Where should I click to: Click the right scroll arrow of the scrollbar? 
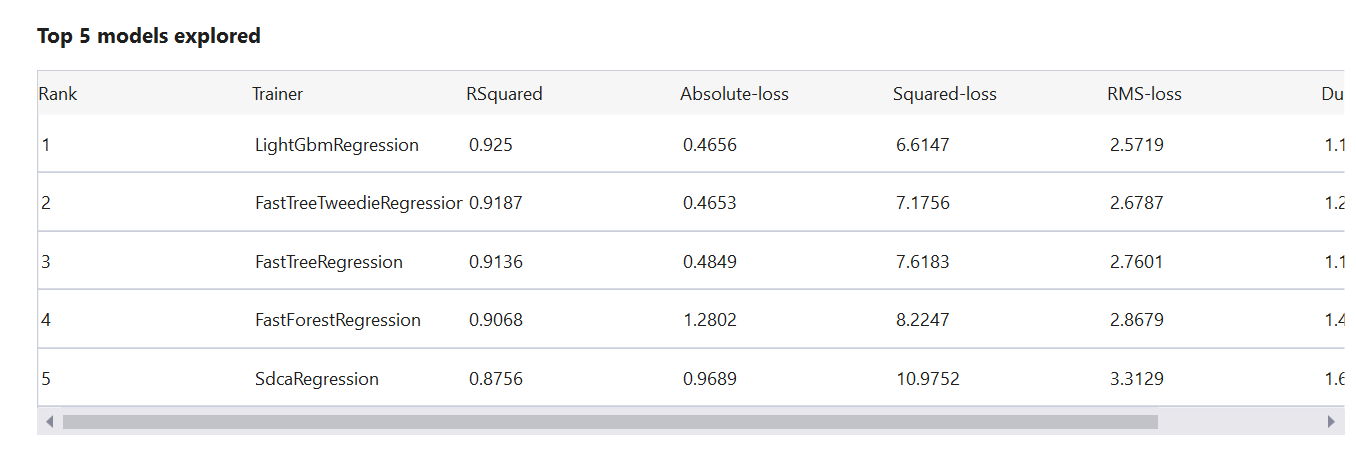tap(1331, 422)
